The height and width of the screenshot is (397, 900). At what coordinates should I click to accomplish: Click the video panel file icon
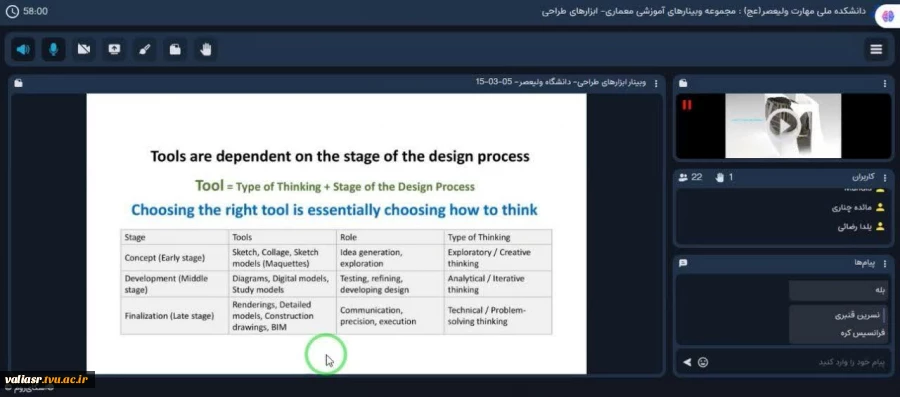pyautogui.click(x=682, y=83)
